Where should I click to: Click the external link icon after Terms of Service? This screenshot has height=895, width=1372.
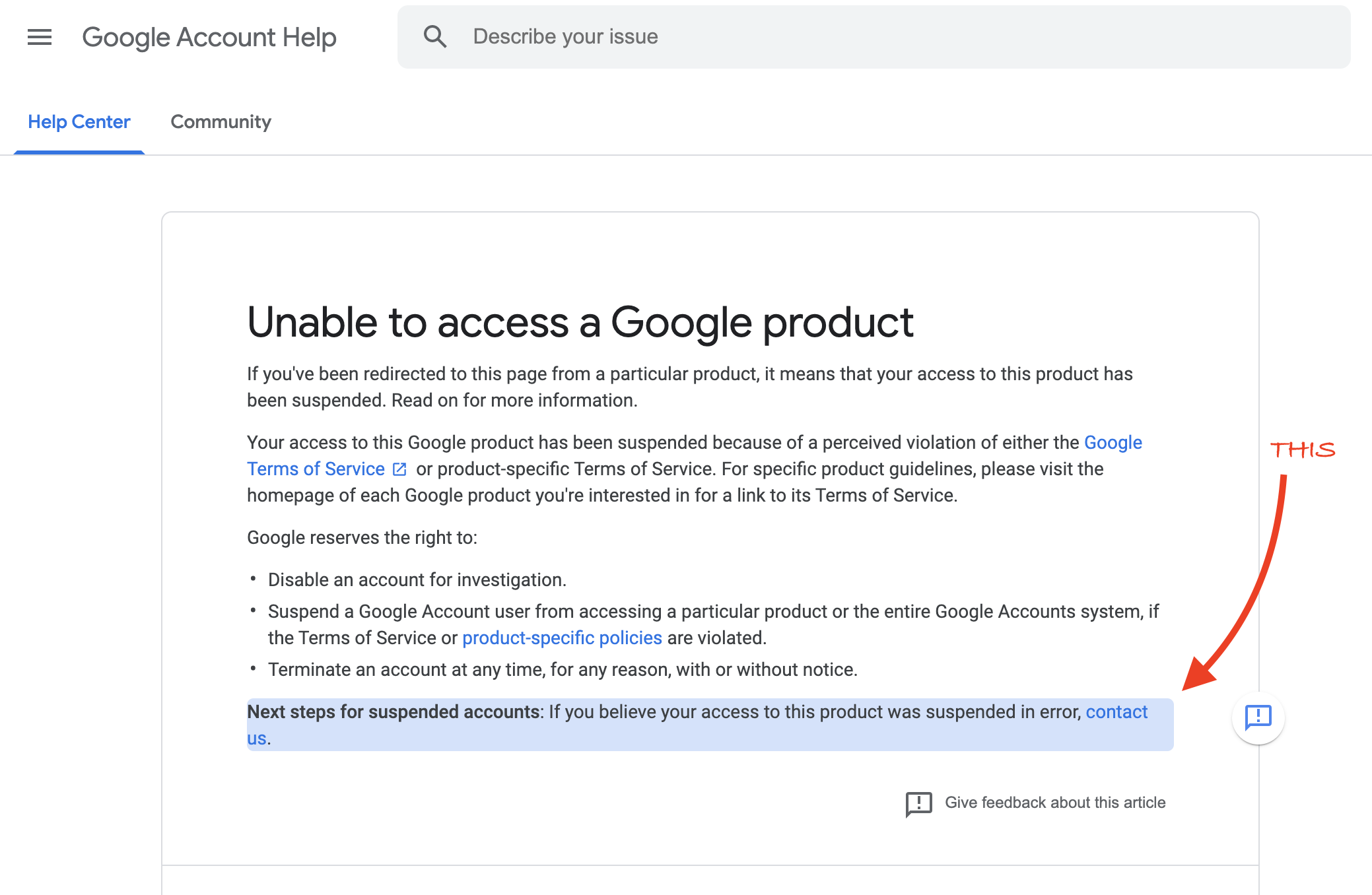tap(399, 469)
